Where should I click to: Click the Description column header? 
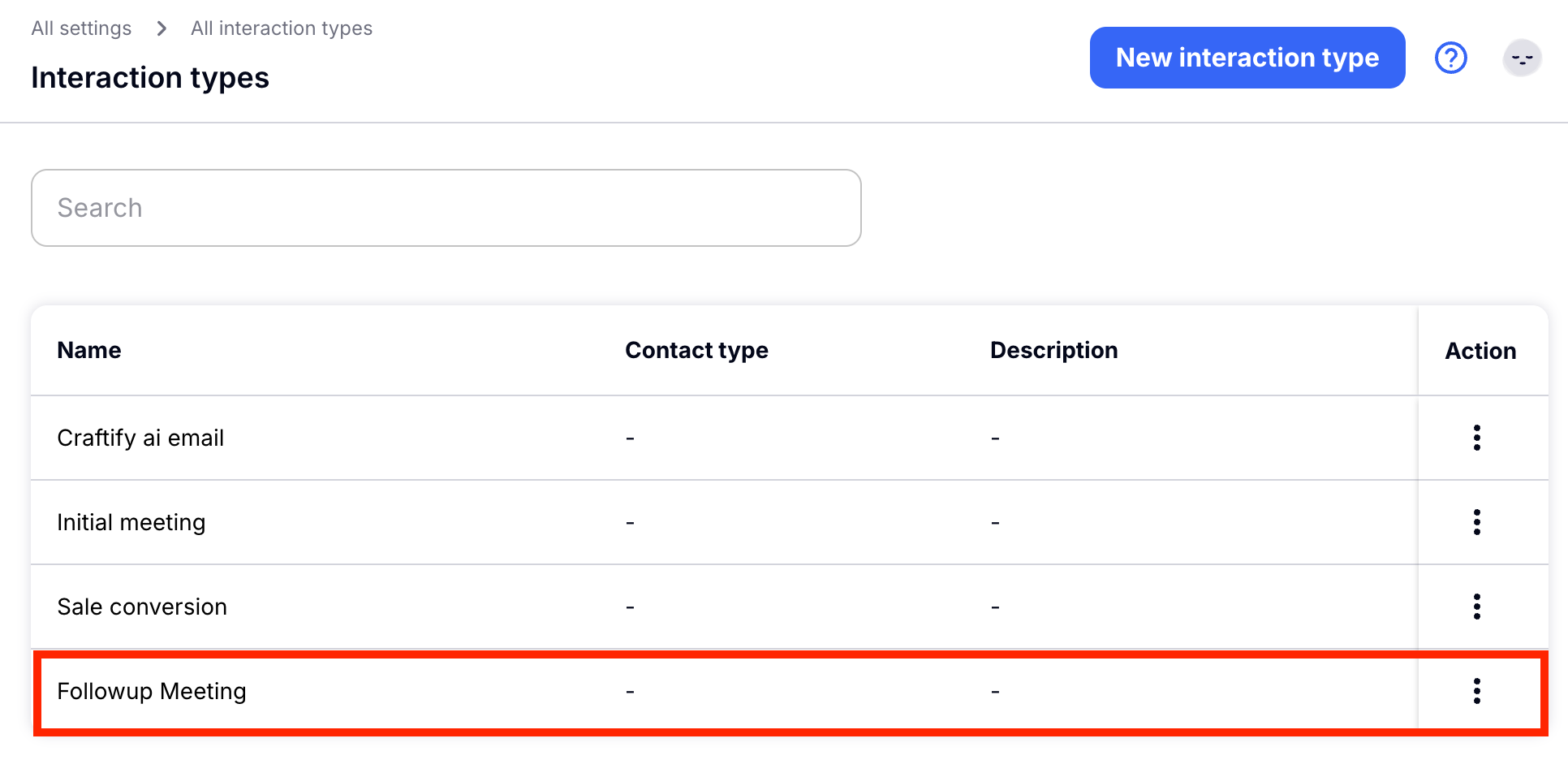tap(1053, 350)
